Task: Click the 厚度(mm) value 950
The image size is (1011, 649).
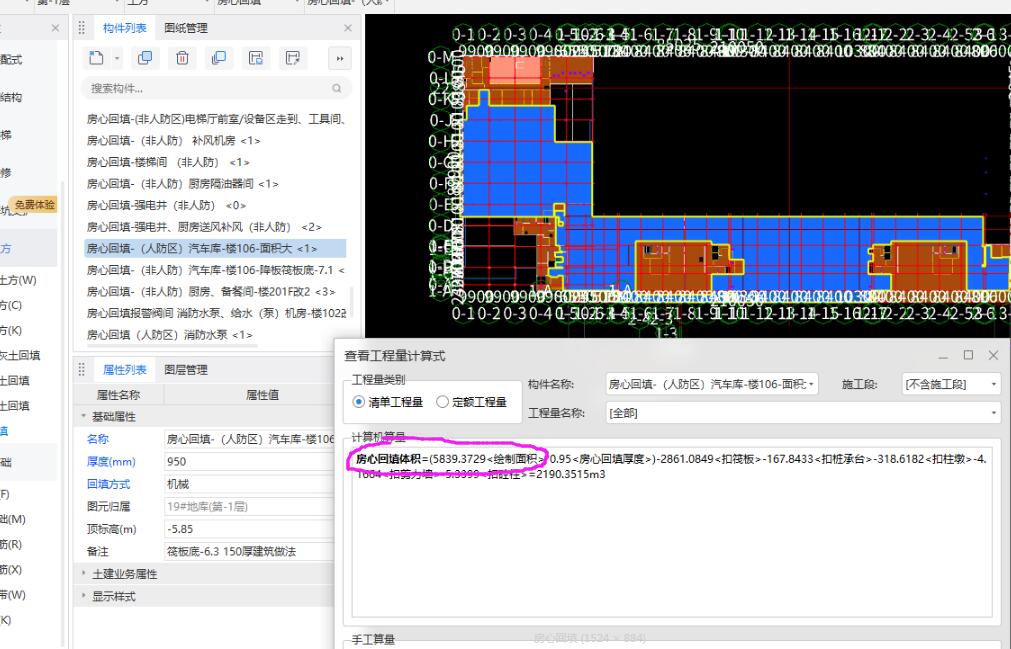Action: pos(250,461)
